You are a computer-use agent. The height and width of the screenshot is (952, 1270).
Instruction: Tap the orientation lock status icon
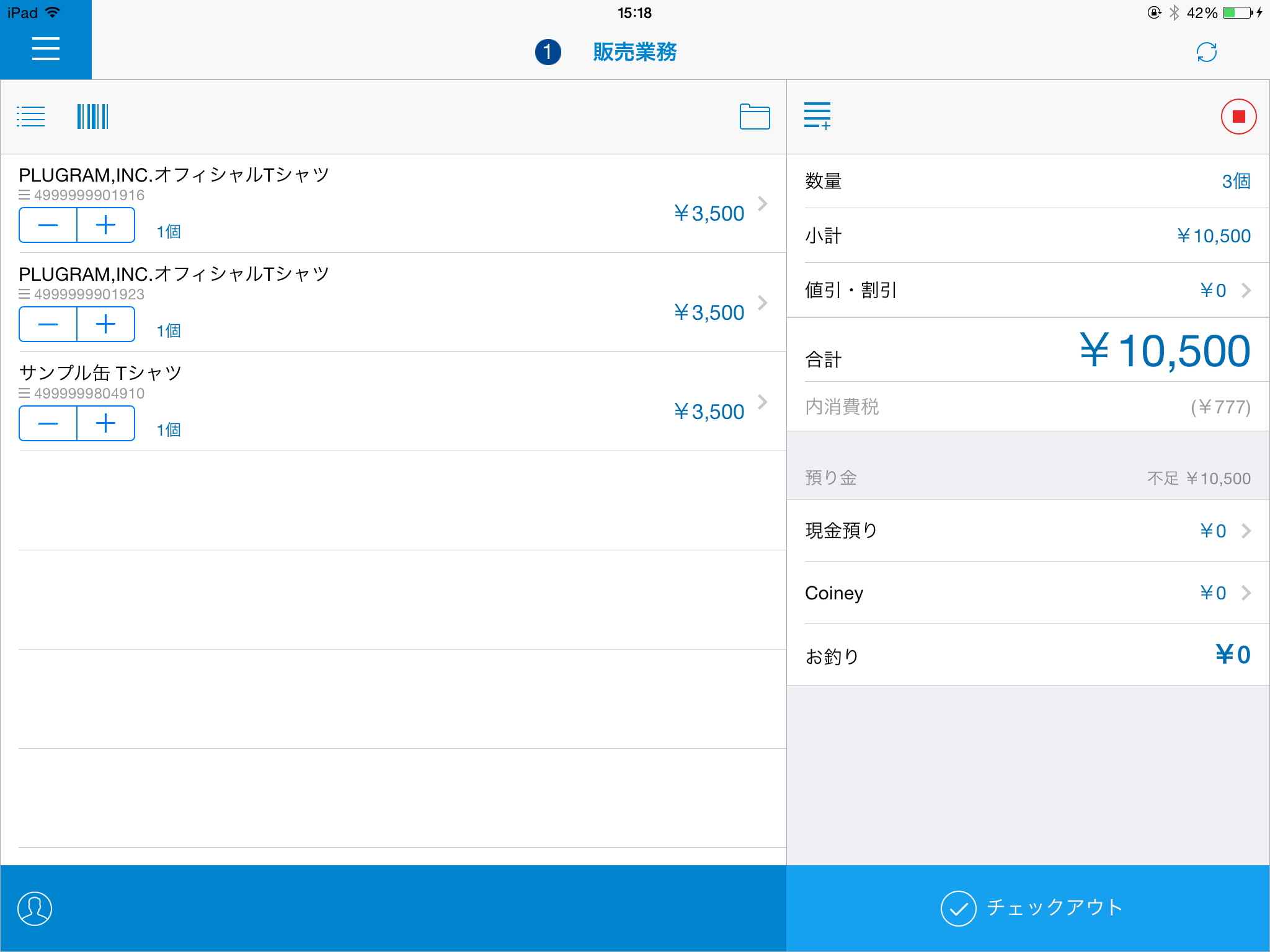click(1154, 12)
